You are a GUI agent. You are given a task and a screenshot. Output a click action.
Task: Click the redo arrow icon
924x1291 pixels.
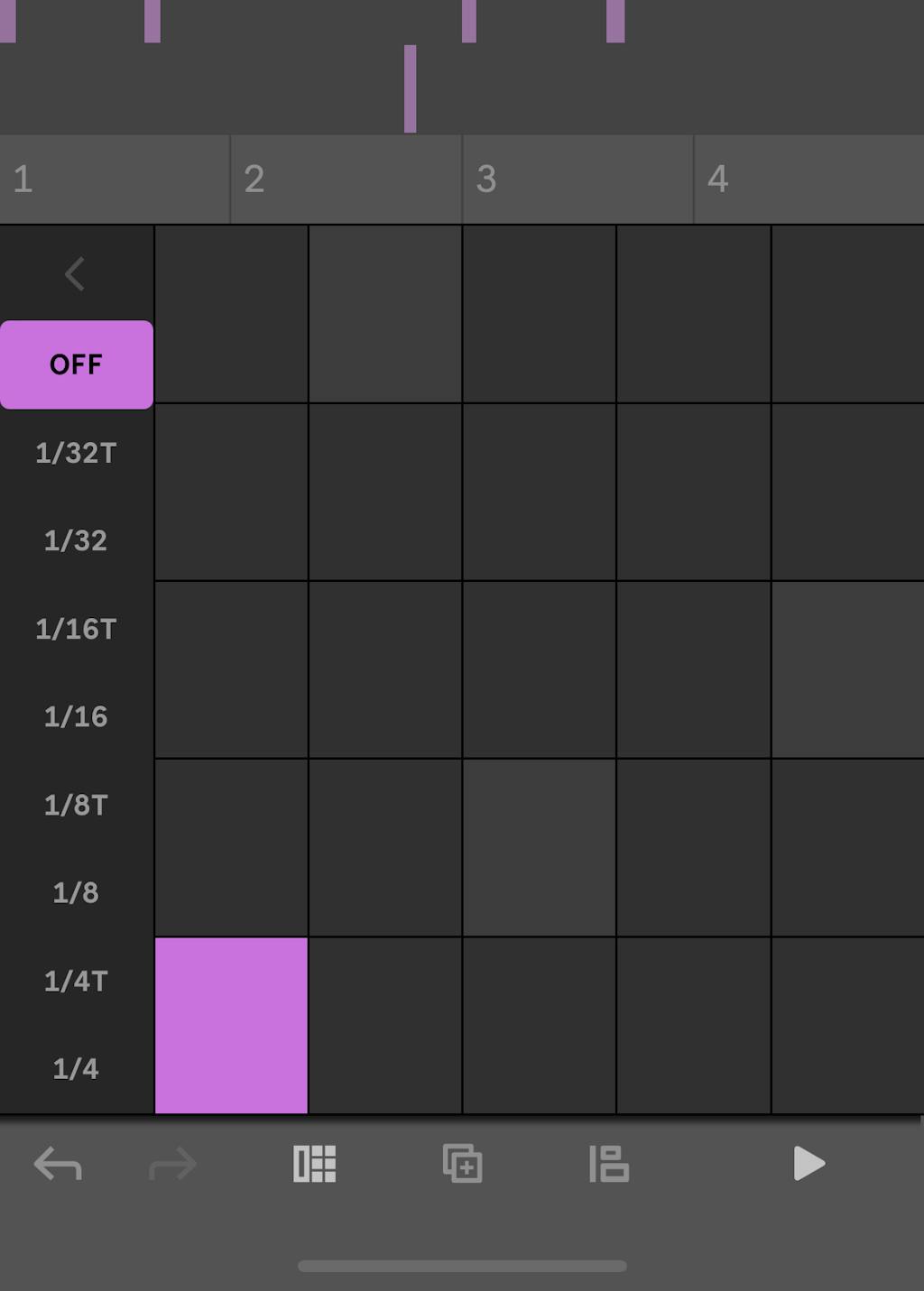coord(171,1165)
